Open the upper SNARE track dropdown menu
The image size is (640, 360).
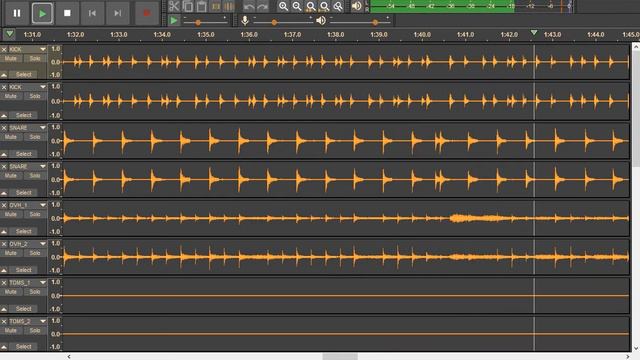pos(42,128)
